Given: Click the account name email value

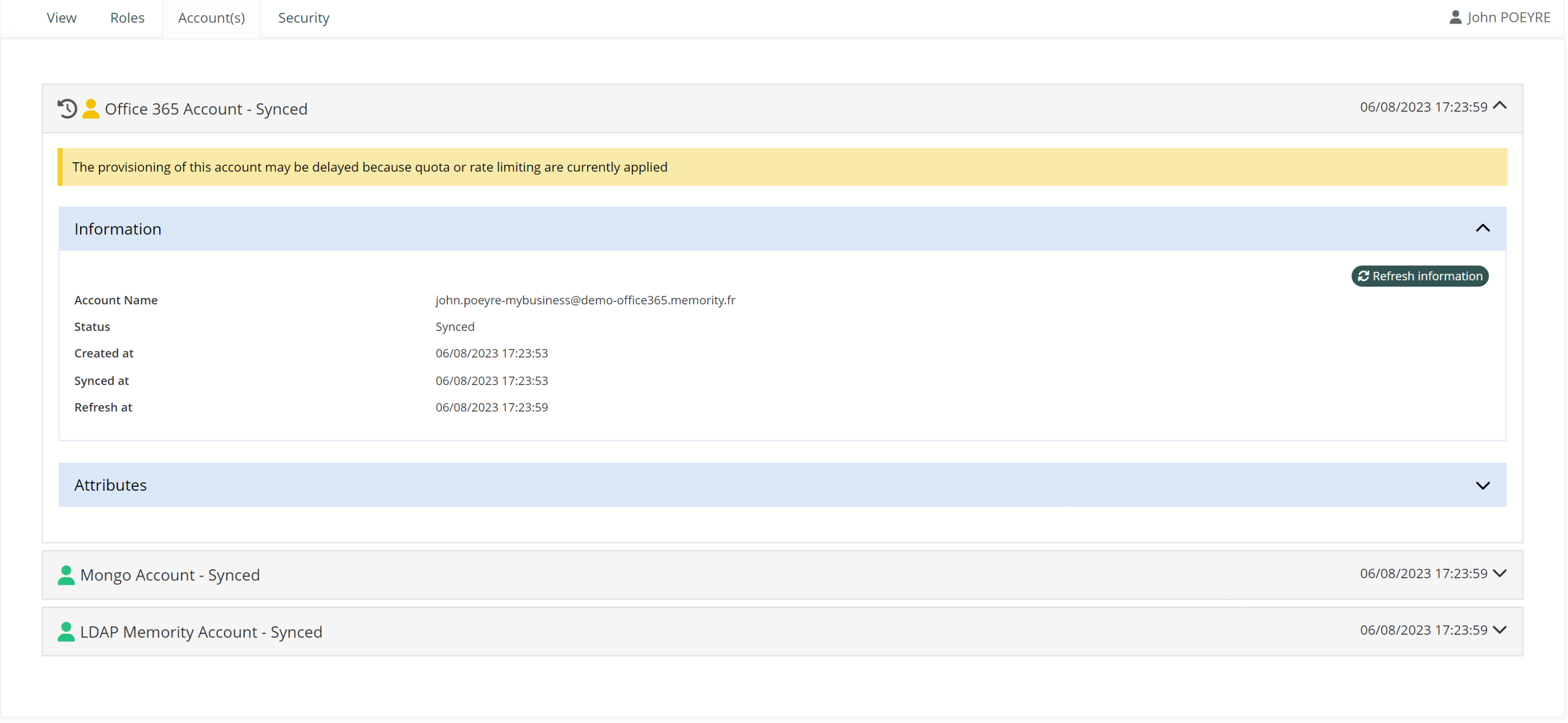Looking at the screenshot, I should 585,301.
